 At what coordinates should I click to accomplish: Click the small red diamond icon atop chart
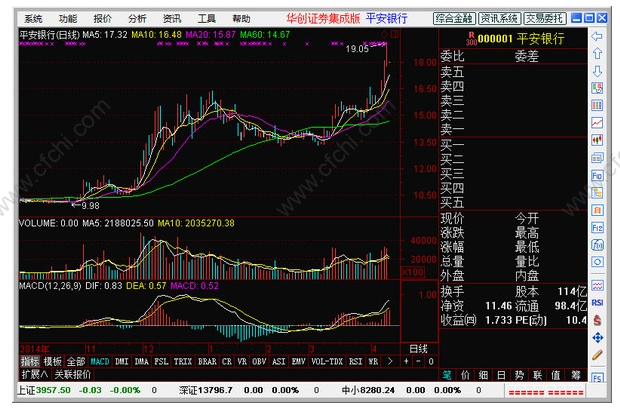pyautogui.click(x=384, y=35)
